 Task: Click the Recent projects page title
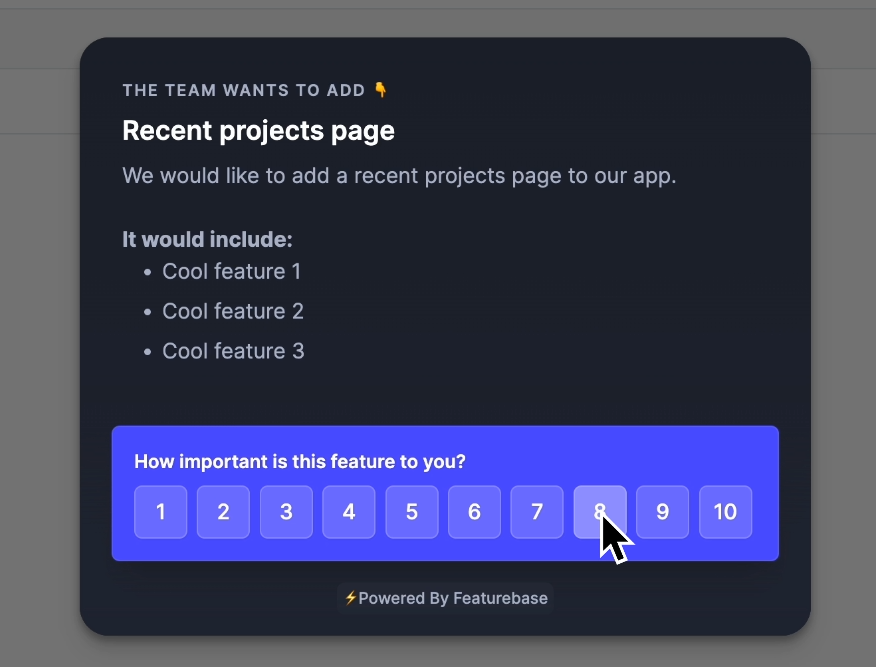(258, 131)
